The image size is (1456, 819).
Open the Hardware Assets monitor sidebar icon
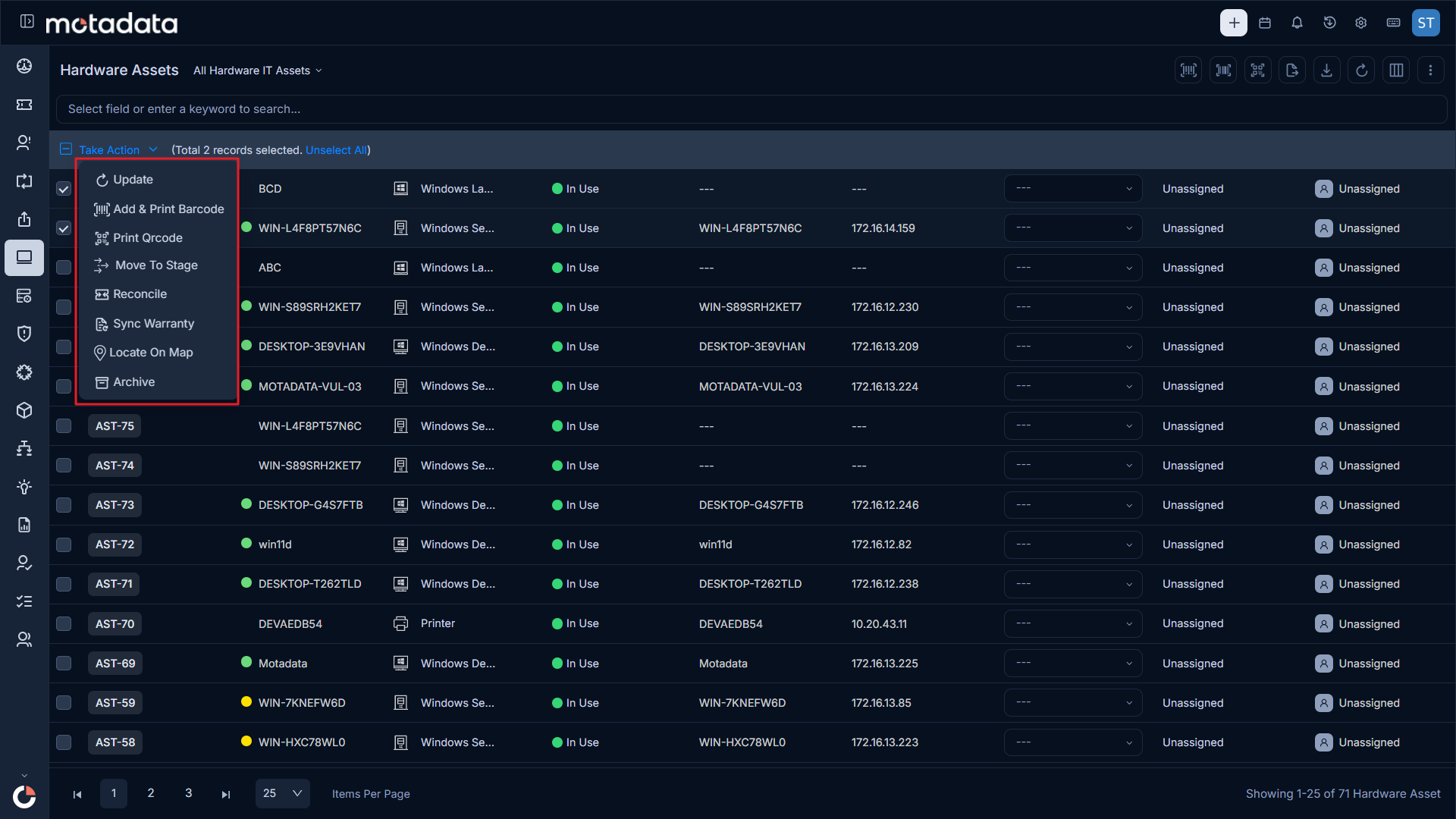coord(24,257)
